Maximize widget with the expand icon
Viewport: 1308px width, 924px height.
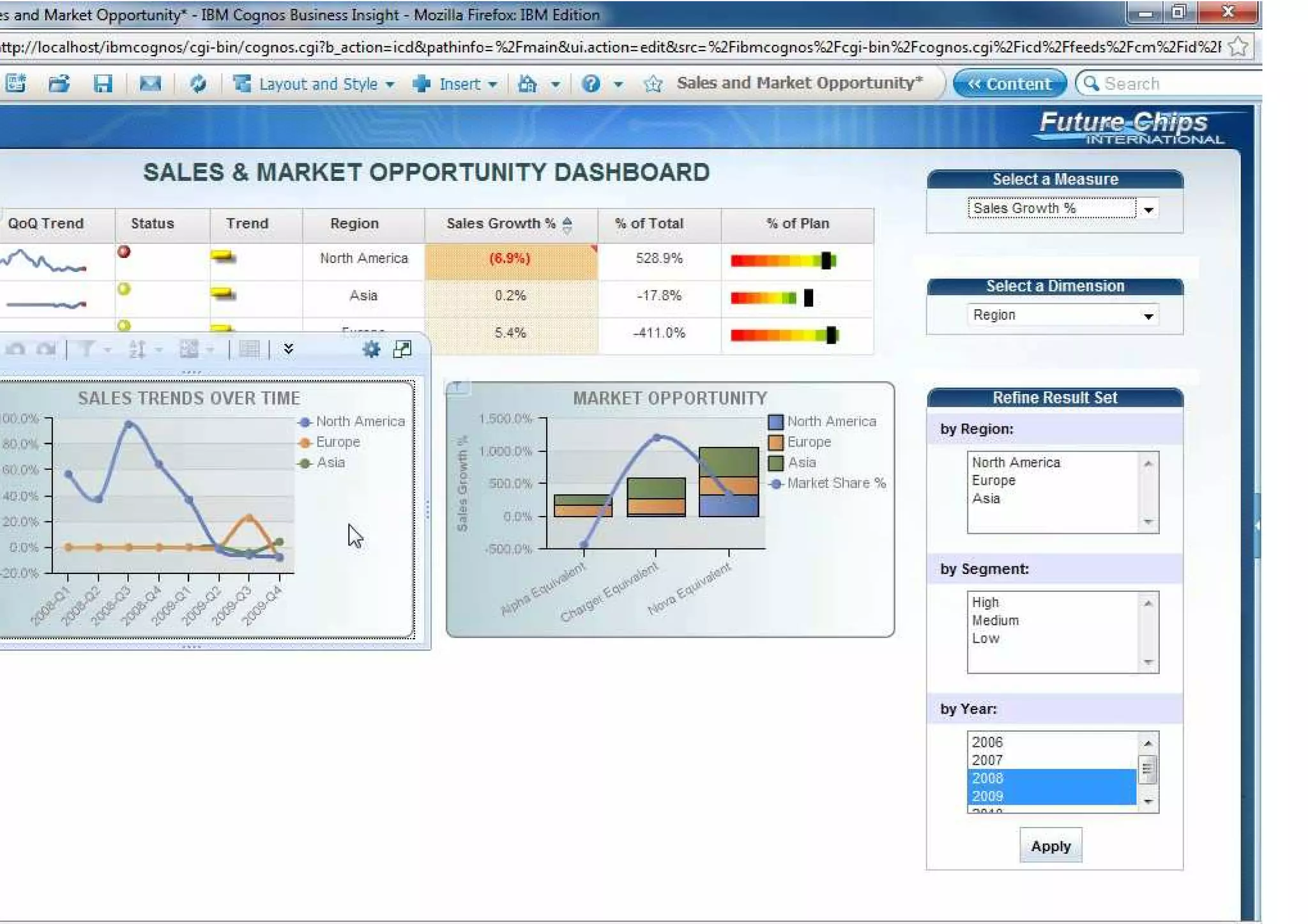click(x=402, y=349)
